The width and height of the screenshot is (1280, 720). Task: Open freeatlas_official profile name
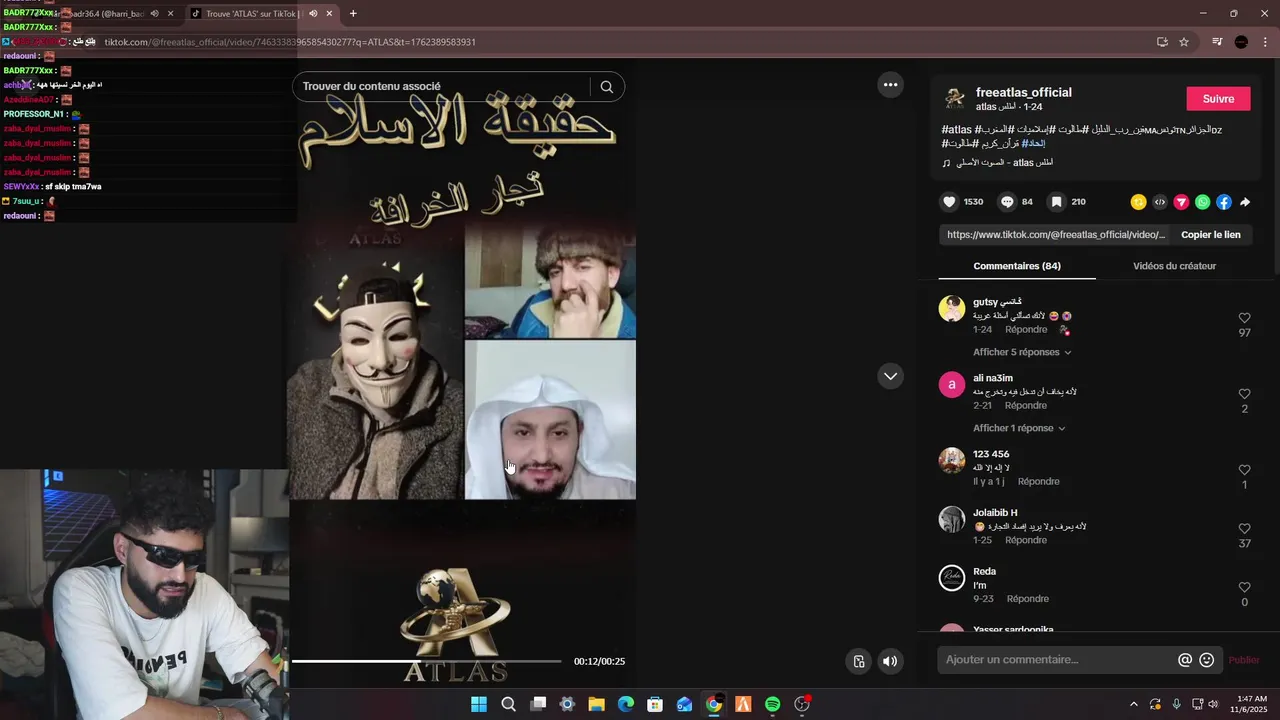[1024, 92]
